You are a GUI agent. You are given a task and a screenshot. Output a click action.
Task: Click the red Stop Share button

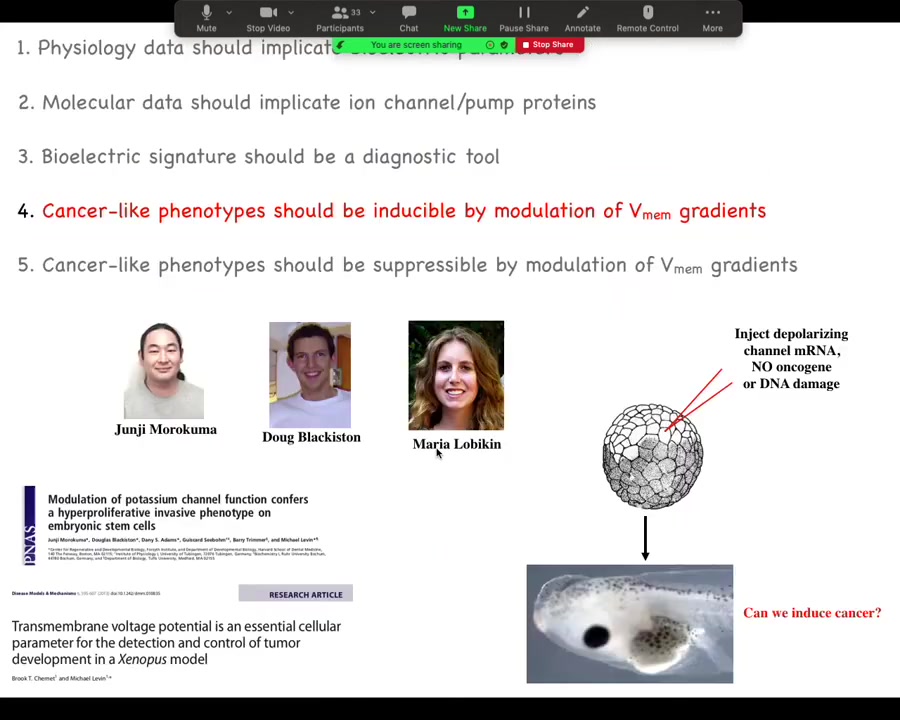click(x=548, y=45)
